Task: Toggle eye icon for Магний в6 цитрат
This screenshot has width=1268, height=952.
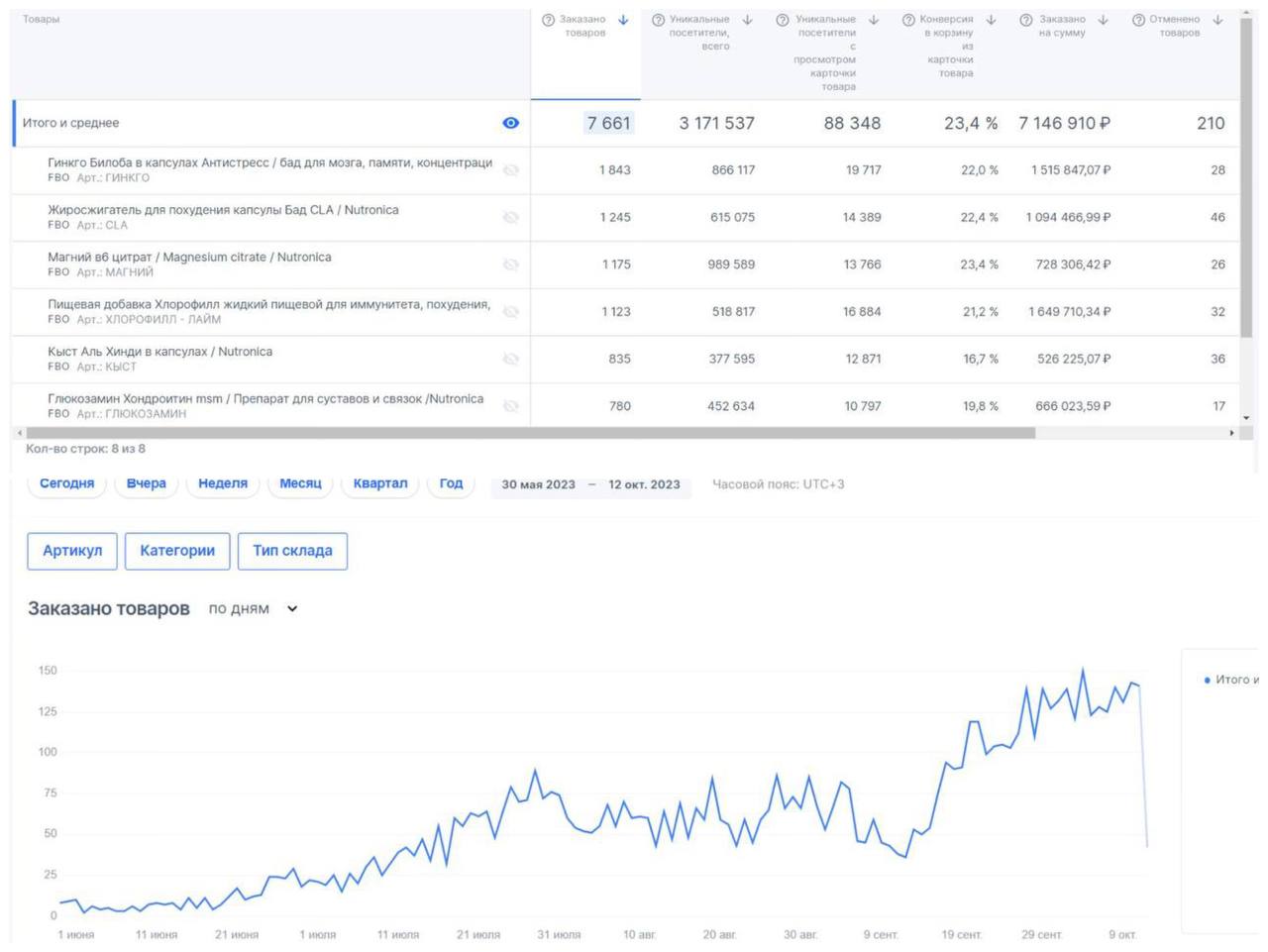Action: 510,264
